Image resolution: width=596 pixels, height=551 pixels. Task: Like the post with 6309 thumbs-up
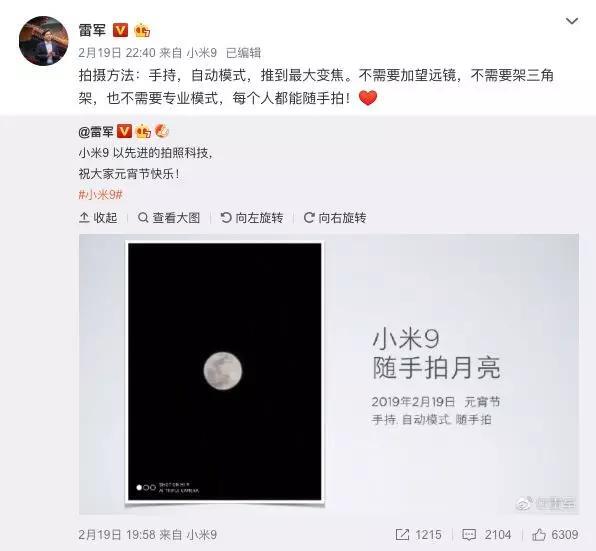click(555, 535)
